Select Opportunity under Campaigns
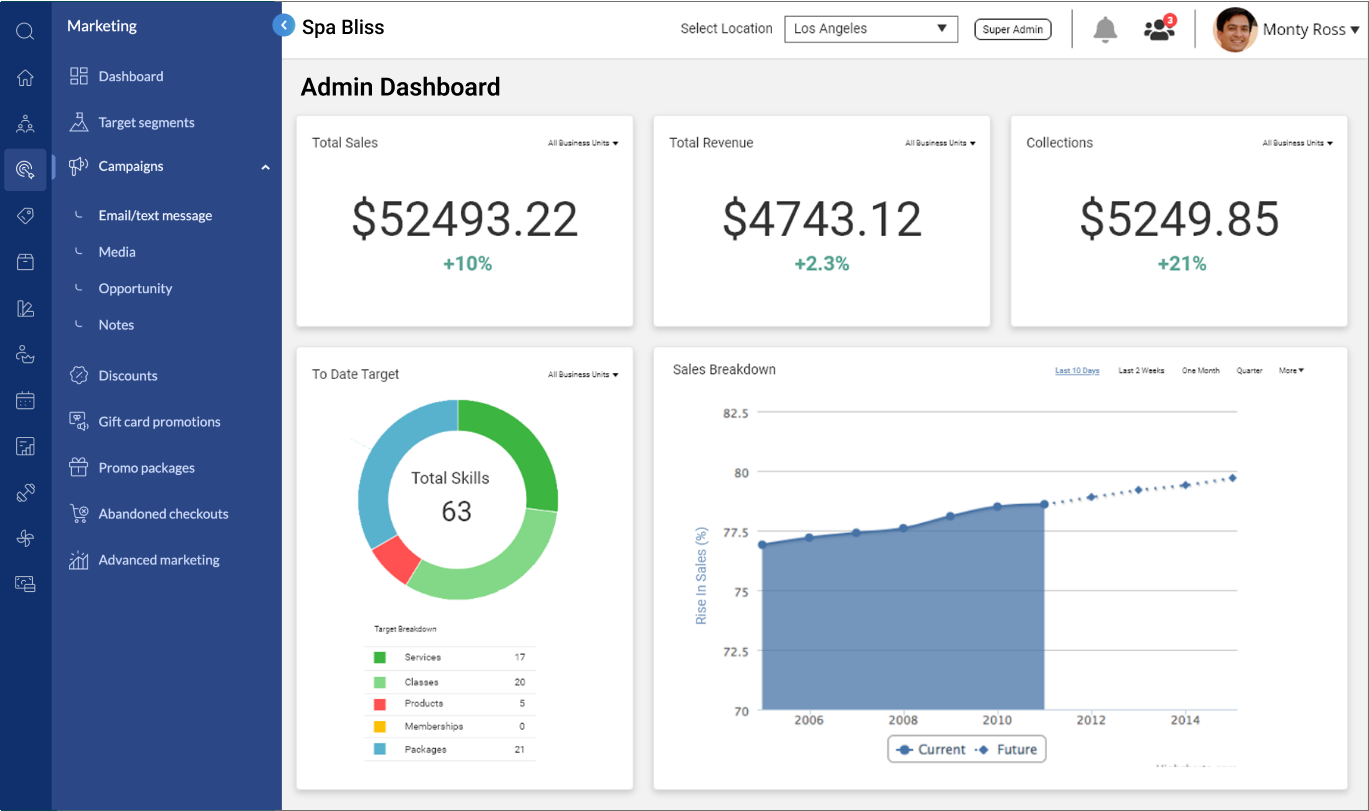This screenshot has width=1369, height=811. 135,288
